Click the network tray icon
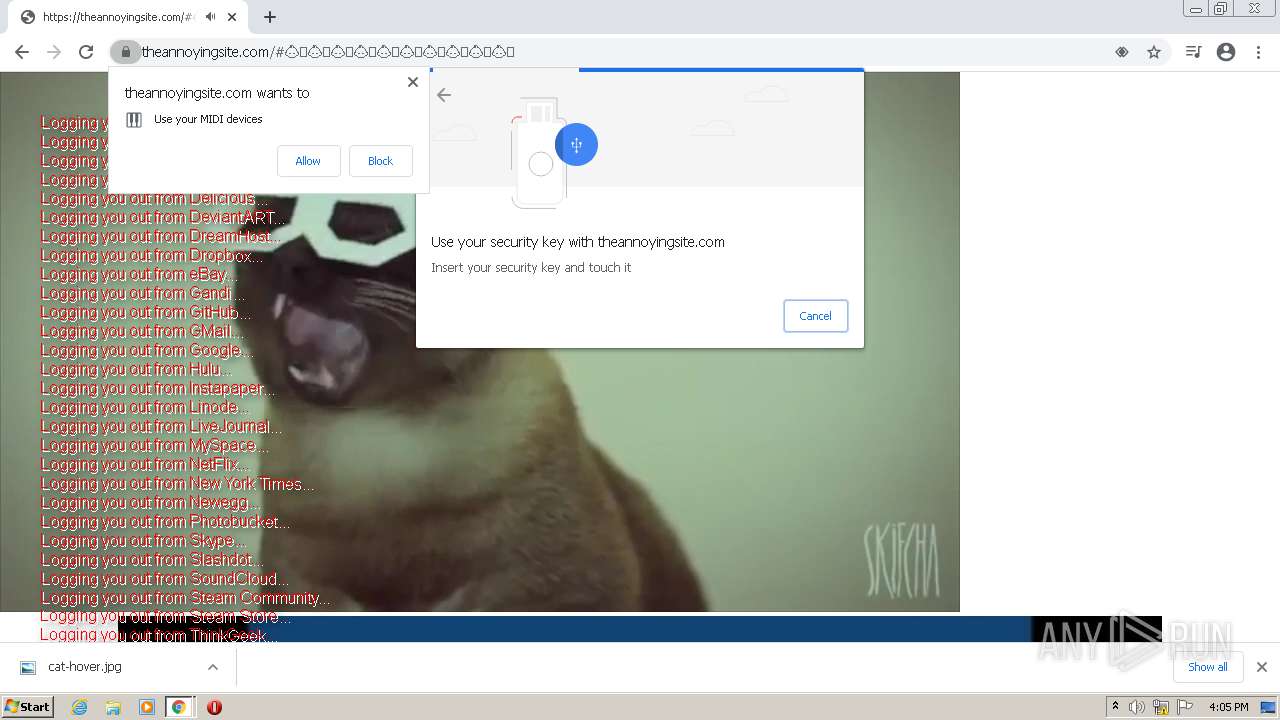 click(x=1161, y=707)
